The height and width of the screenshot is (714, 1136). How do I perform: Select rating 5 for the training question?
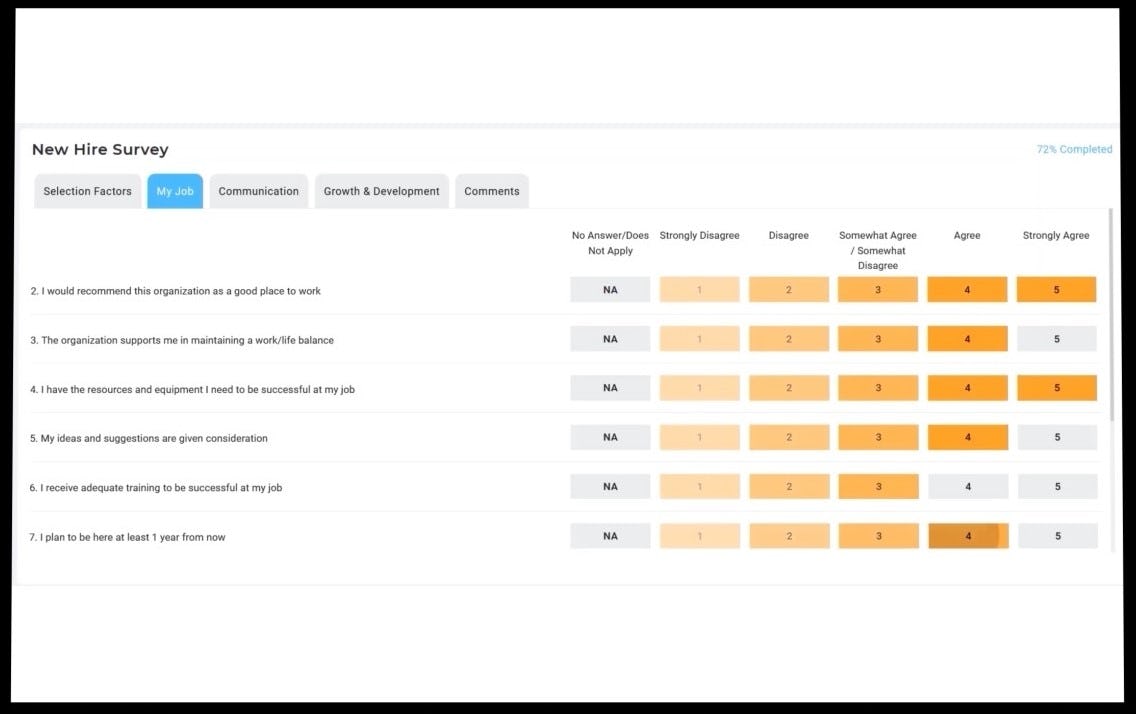pyautogui.click(x=1056, y=486)
